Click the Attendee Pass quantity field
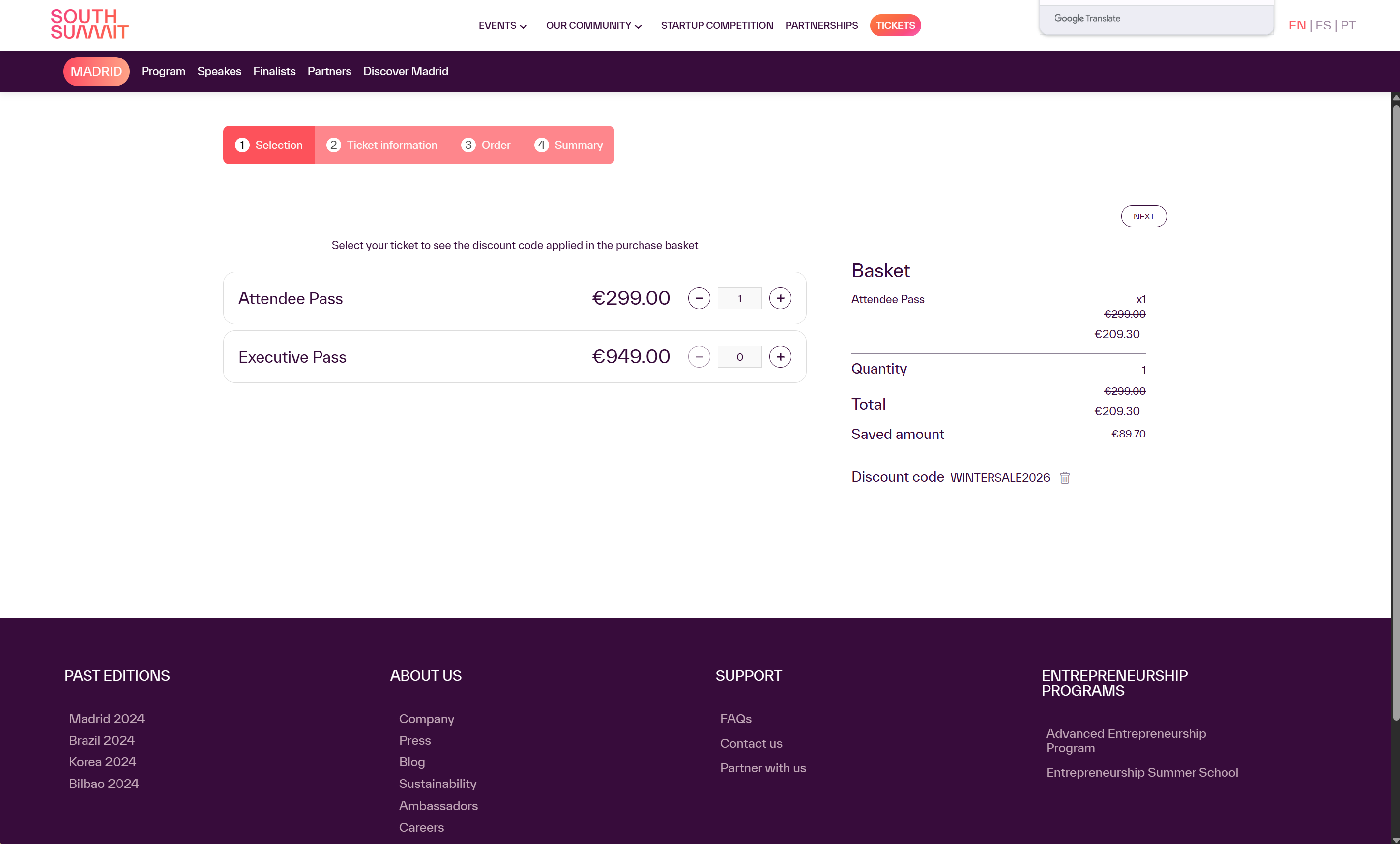1400x844 pixels. [739, 298]
